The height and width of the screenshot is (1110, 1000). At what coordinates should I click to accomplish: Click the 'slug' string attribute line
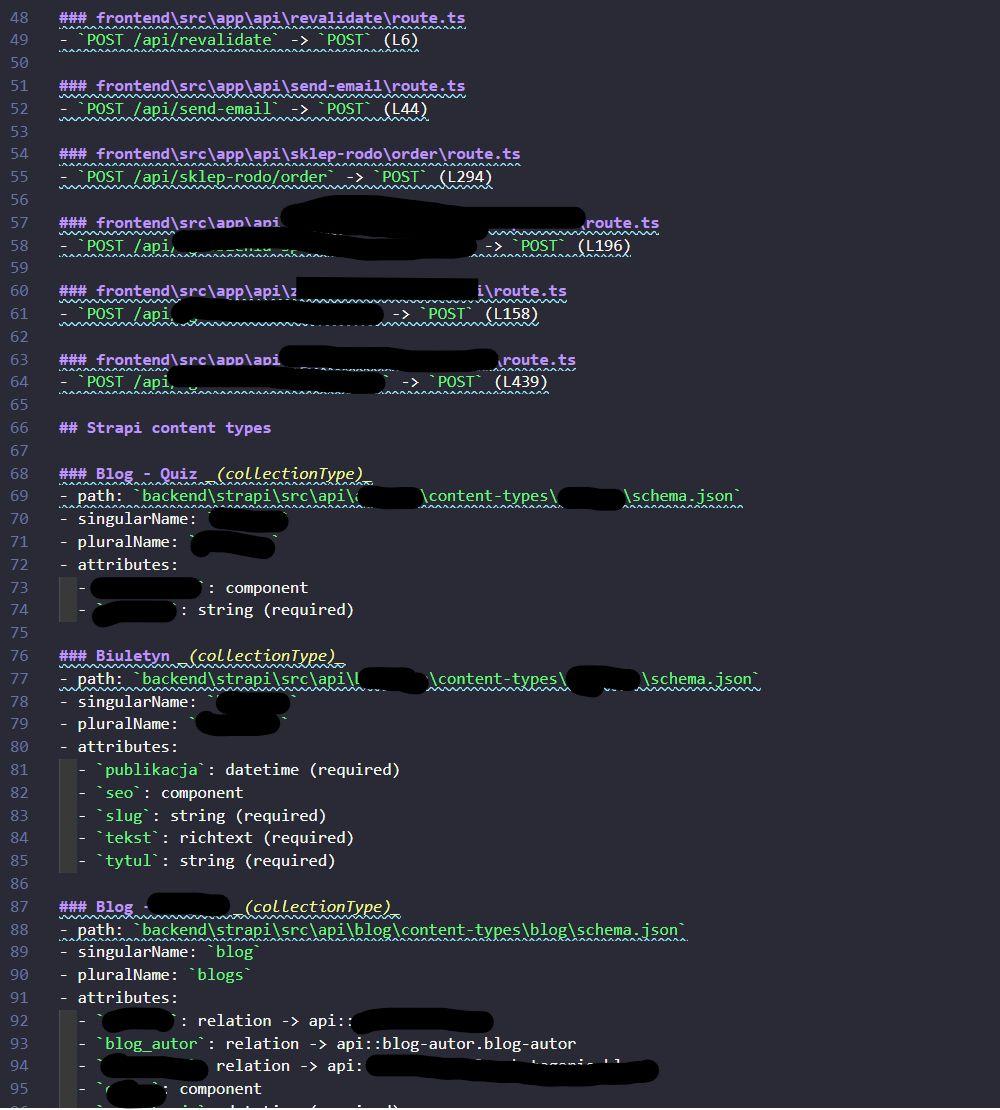pyautogui.click(x=202, y=816)
